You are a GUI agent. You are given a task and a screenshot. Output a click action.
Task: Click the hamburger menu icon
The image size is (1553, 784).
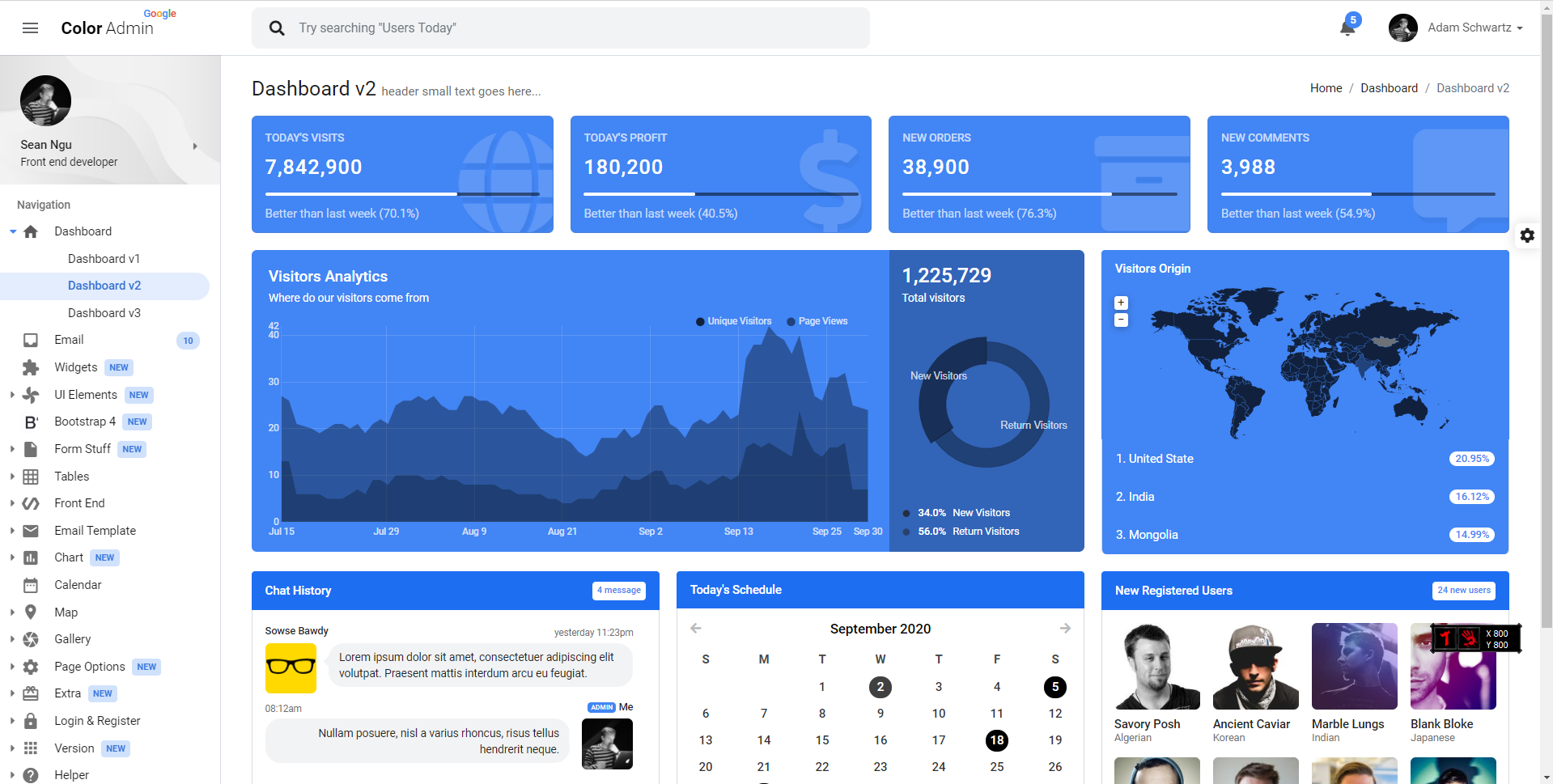[30, 28]
